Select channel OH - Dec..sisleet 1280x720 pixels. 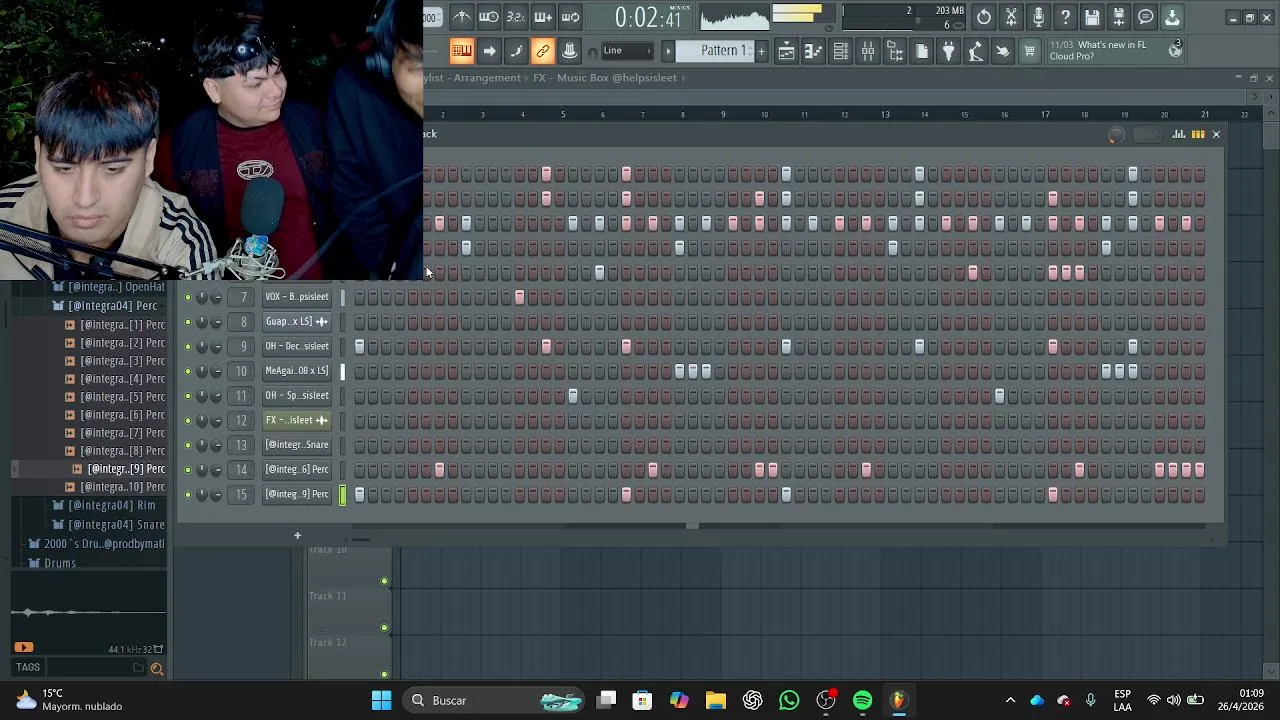click(x=297, y=346)
